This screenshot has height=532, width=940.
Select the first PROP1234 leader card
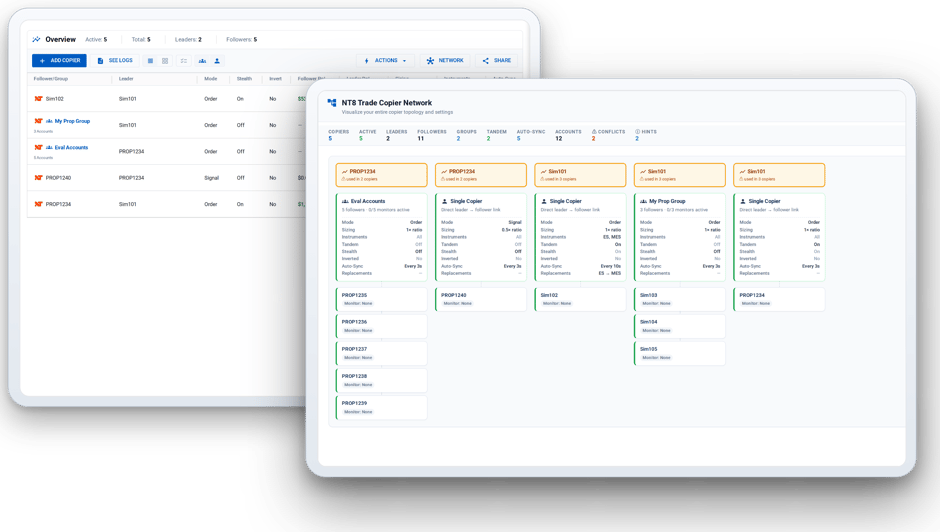click(x=381, y=175)
